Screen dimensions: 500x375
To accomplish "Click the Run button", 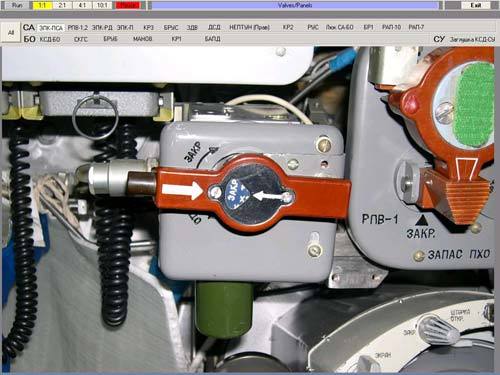I will [x=16, y=5].
